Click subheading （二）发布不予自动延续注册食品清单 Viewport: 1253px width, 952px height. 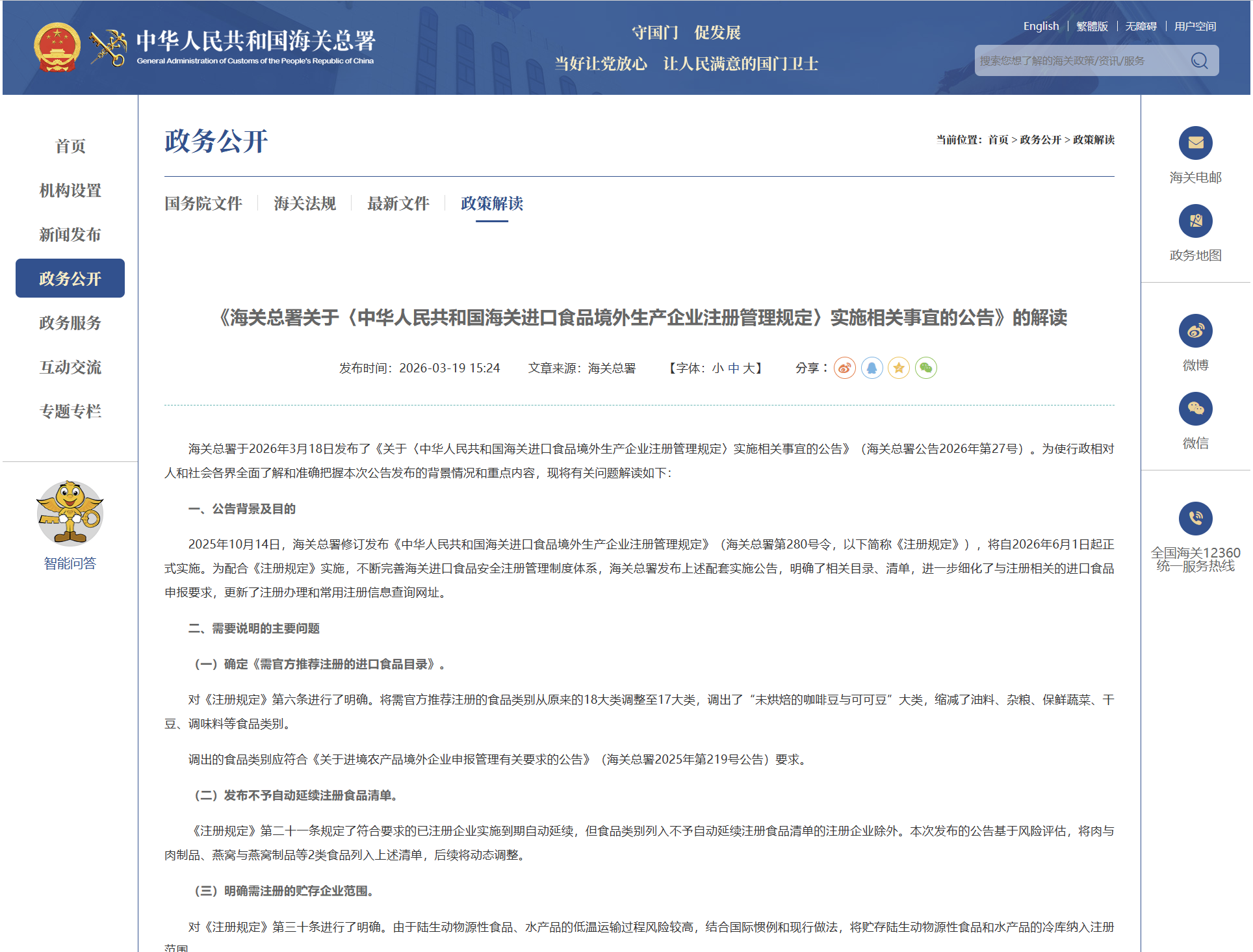[296, 795]
